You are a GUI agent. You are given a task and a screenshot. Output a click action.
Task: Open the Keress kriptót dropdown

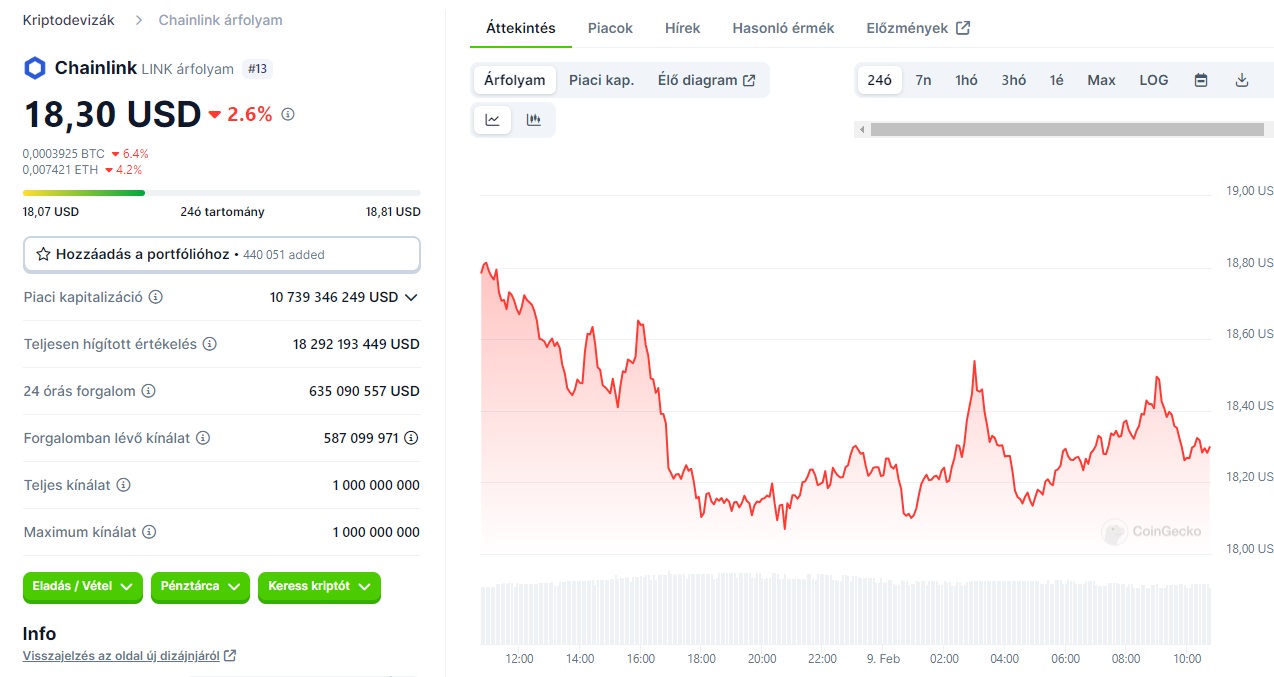coord(319,587)
